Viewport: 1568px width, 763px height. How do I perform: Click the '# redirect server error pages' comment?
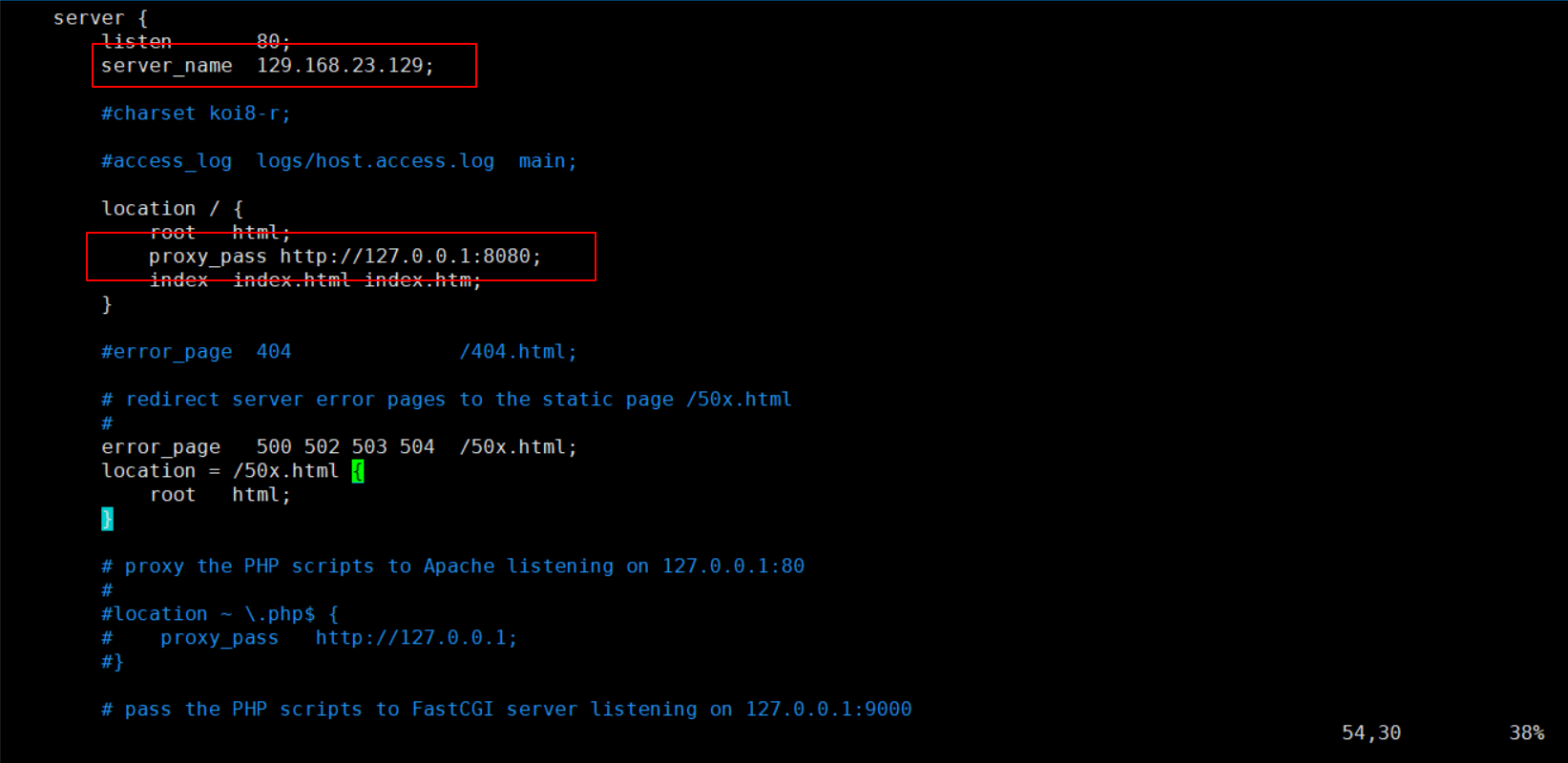click(x=447, y=400)
